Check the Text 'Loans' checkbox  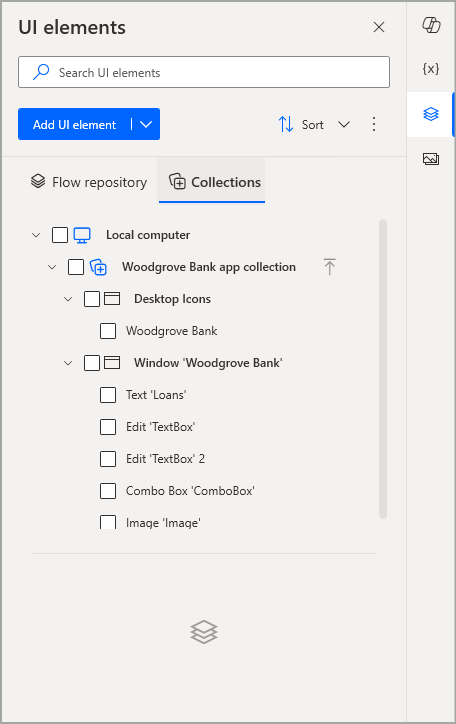point(108,395)
